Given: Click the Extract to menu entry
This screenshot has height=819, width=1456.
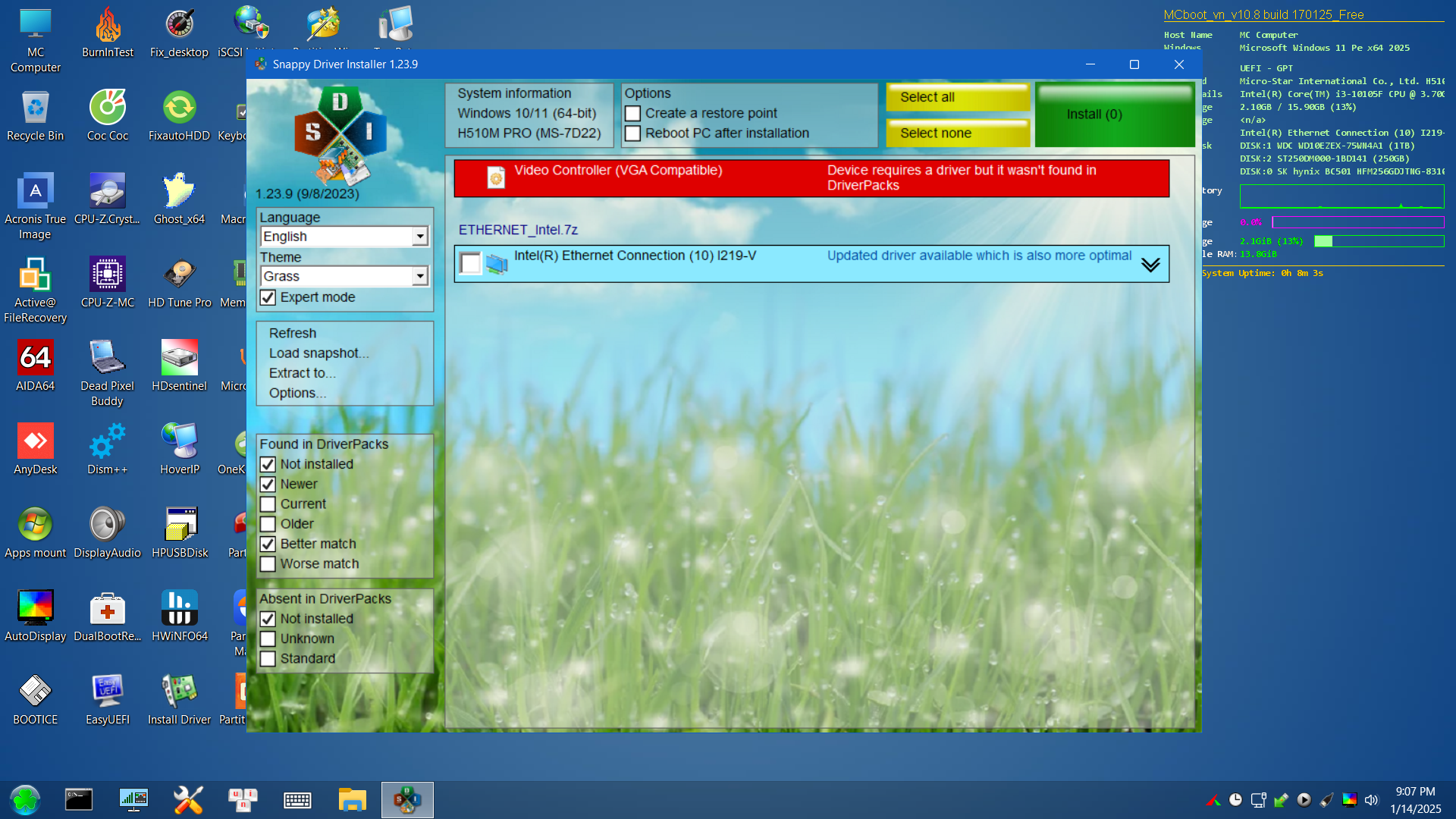Looking at the screenshot, I should click(302, 373).
